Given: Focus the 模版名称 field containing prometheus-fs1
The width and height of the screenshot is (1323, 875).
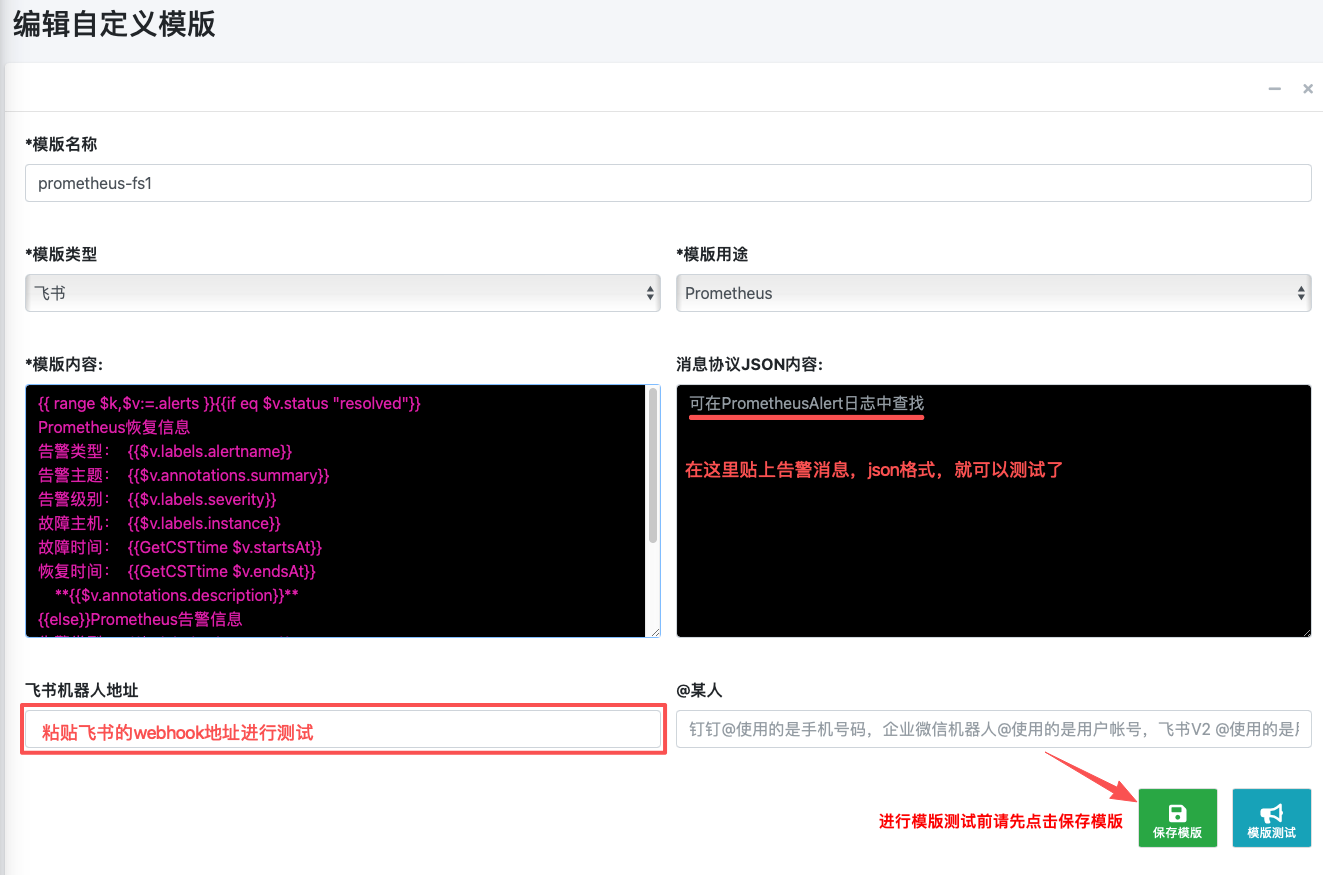Looking at the screenshot, I should click(x=668, y=183).
